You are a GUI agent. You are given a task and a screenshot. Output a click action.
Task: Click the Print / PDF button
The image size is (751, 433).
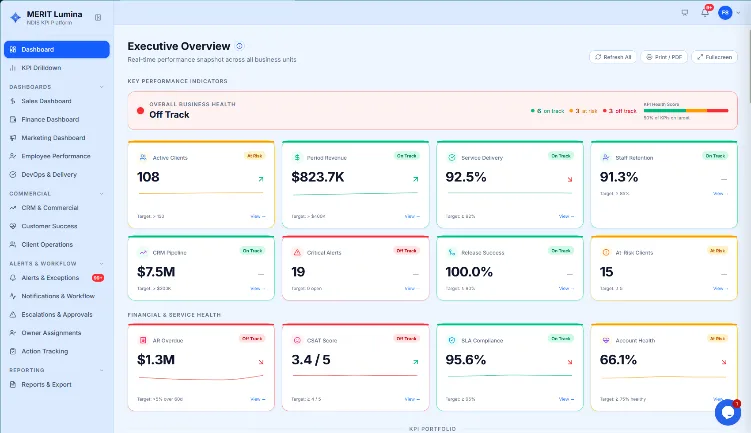click(664, 57)
